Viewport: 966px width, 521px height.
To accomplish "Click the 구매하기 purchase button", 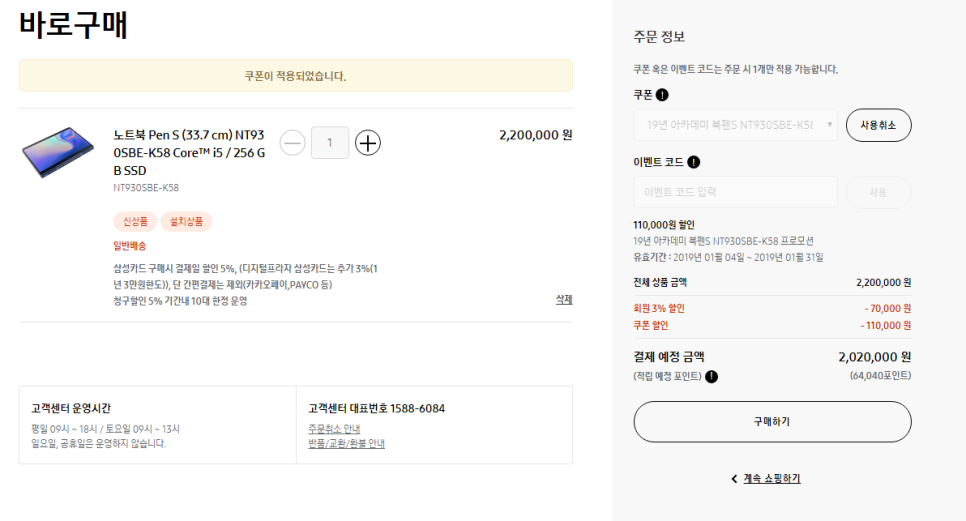I will pos(772,422).
